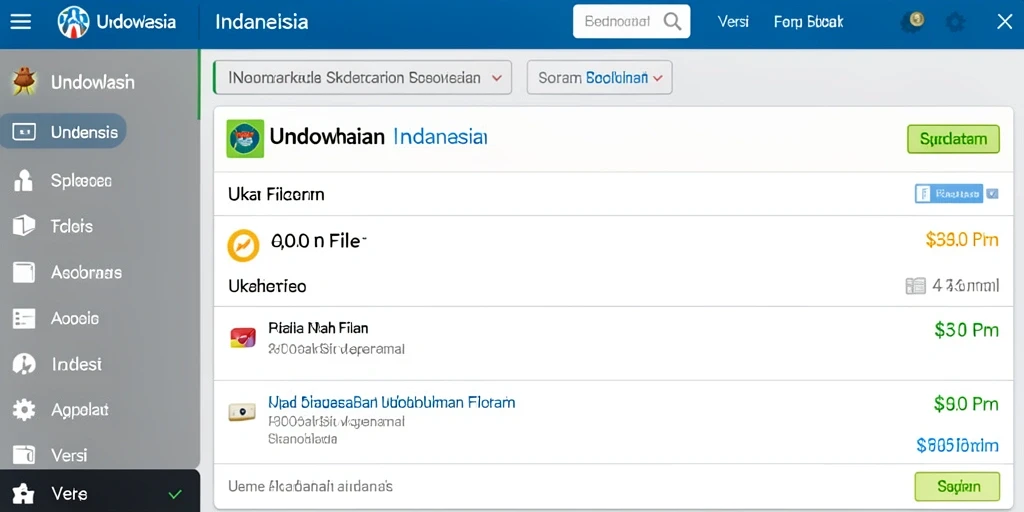
Task: Click the search magnifier icon
Action: tap(672, 22)
